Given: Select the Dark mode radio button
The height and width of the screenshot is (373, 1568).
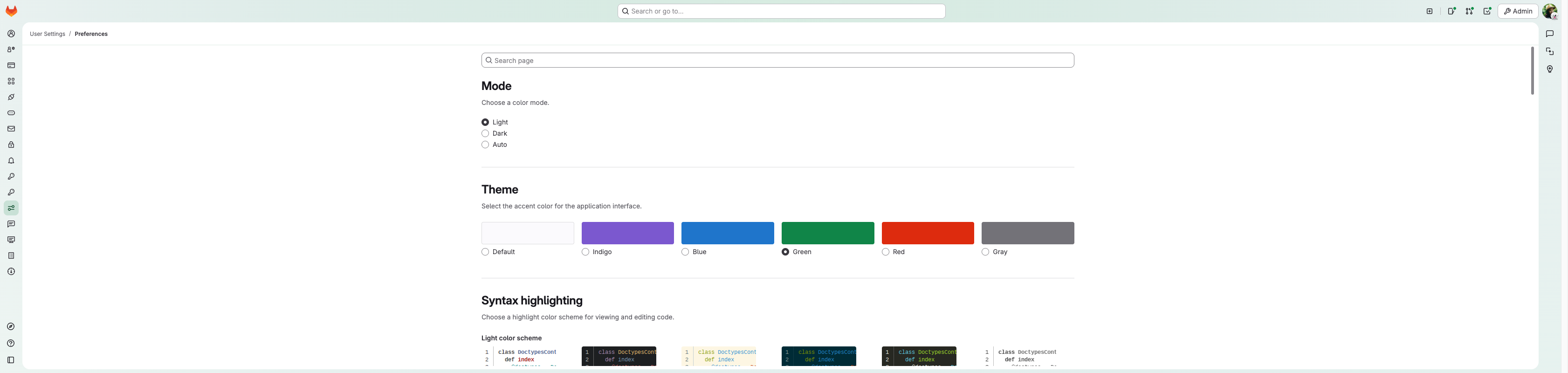Looking at the screenshot, I should click(485, 133).
